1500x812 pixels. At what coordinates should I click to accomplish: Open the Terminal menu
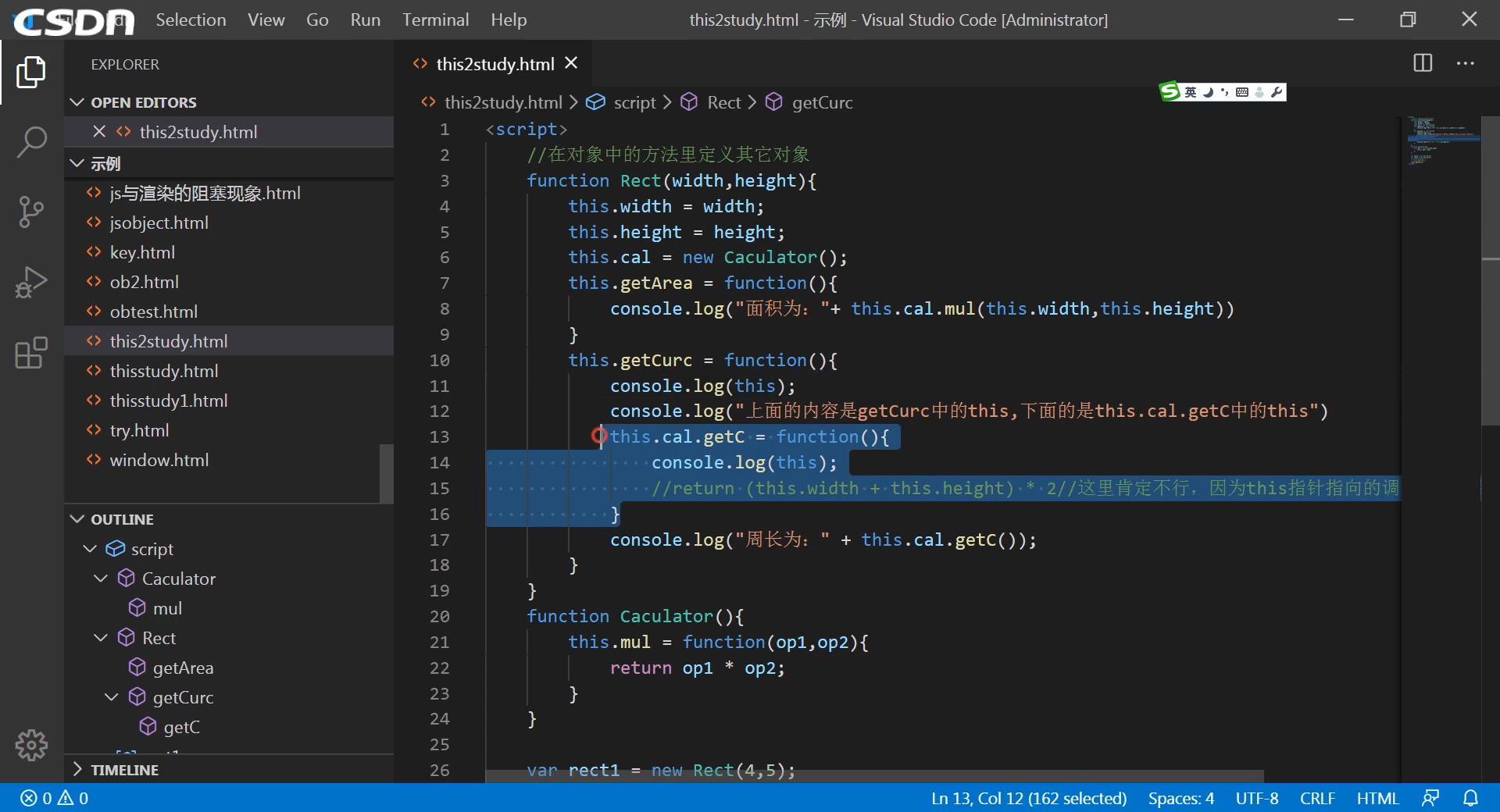[435, 20]
